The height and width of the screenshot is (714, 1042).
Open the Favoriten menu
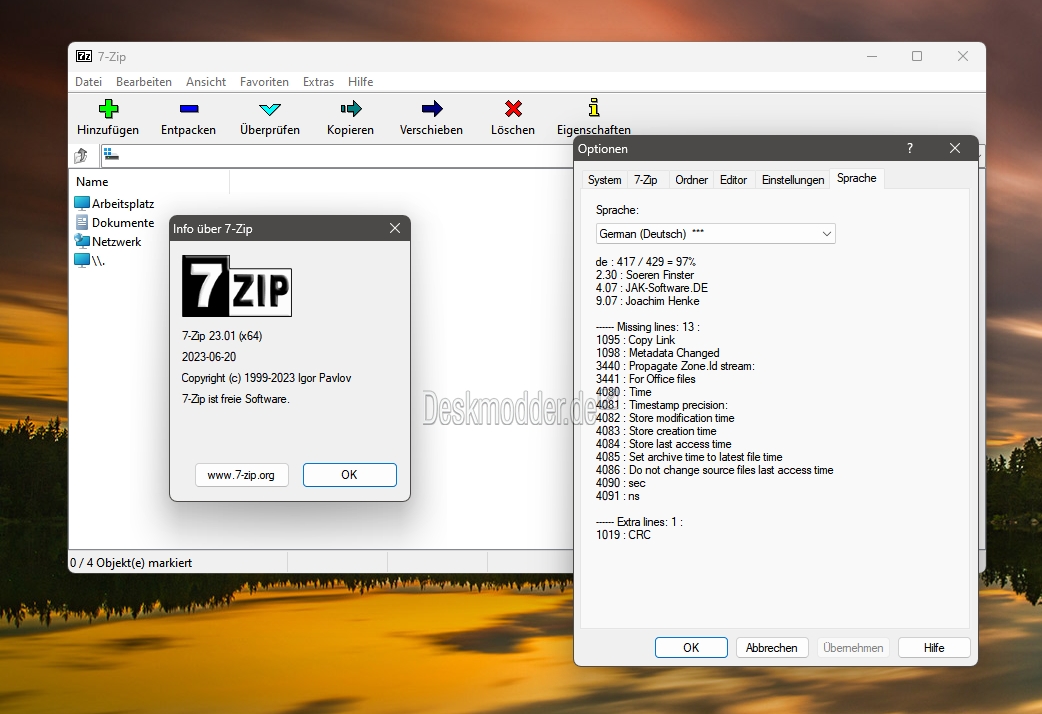pos(264,82)
